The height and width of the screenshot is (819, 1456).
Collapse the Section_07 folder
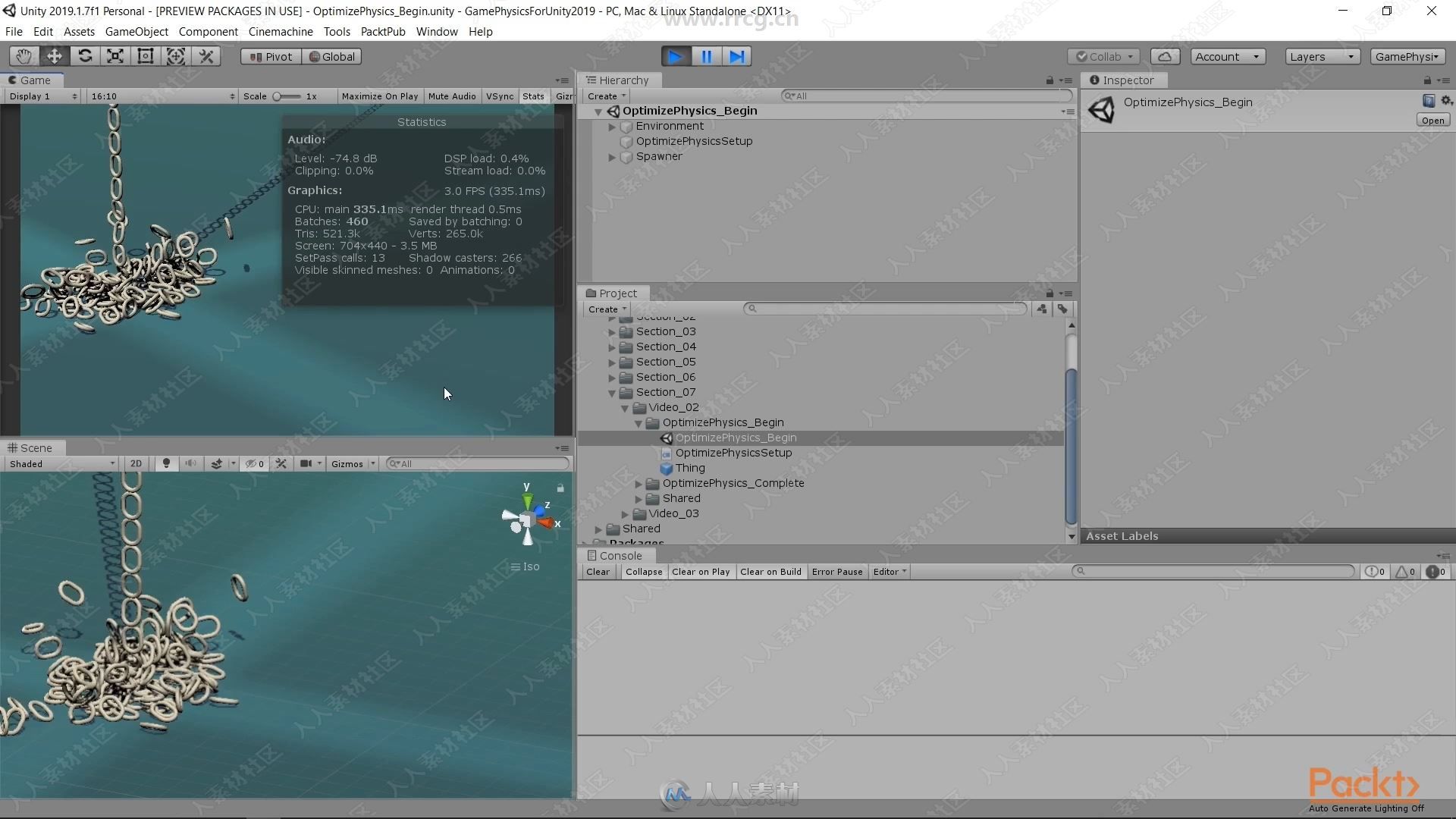click(612, 393)
